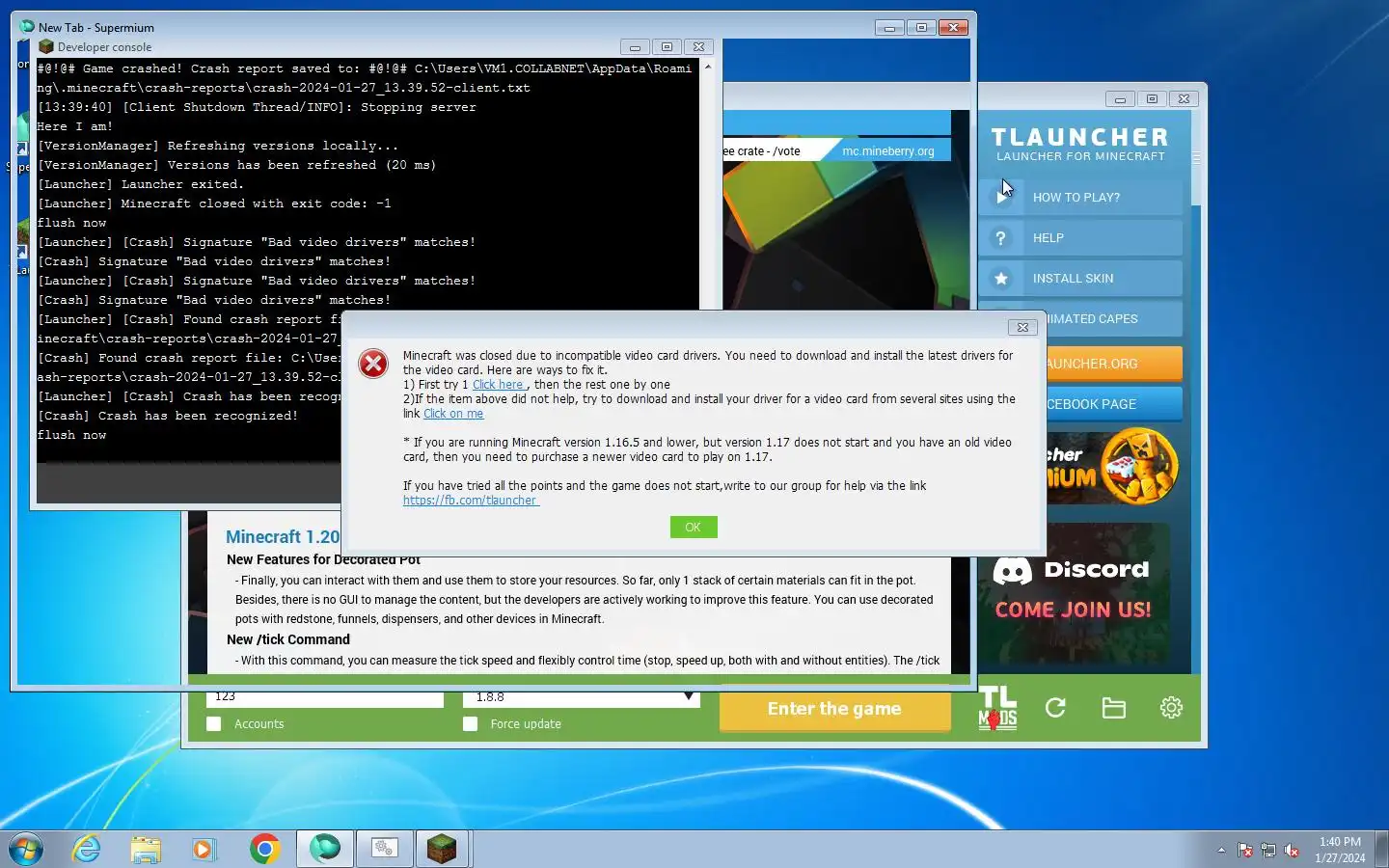Minimize the Developer console window
1389x868 pixels.
tap(635, 46)
